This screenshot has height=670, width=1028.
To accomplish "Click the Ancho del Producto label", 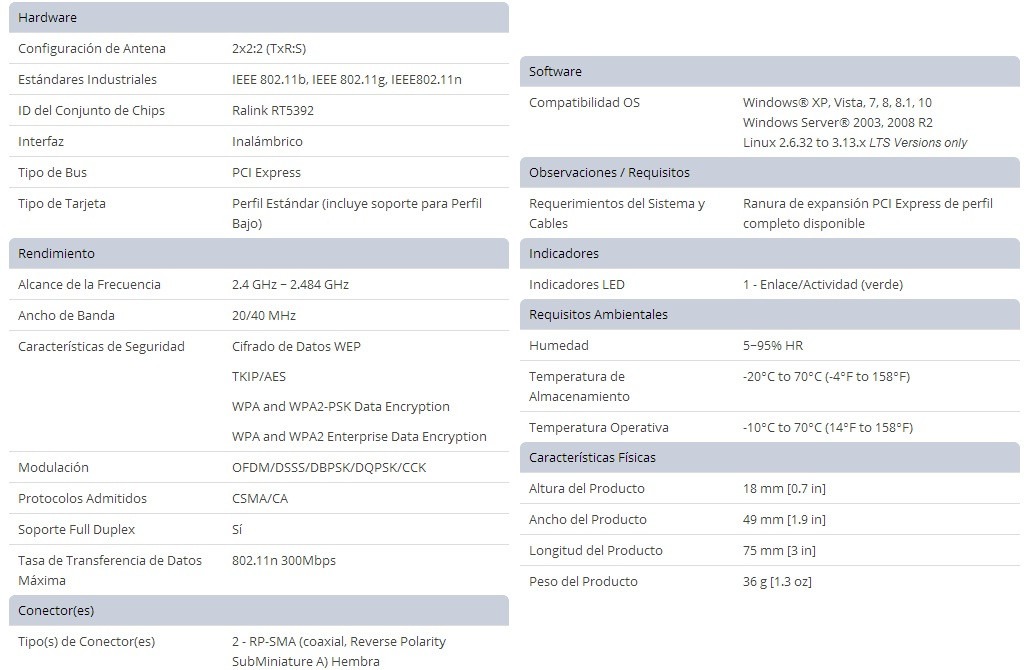I will (x=588, y=519).
